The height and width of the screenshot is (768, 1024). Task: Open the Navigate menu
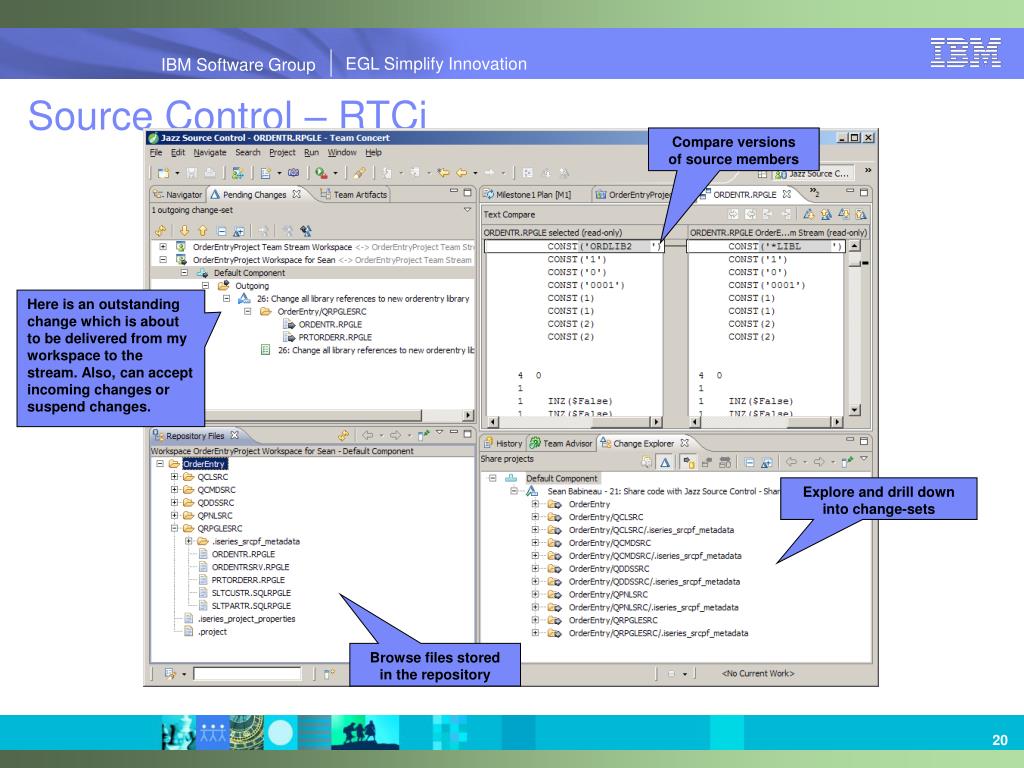(210, 152)
